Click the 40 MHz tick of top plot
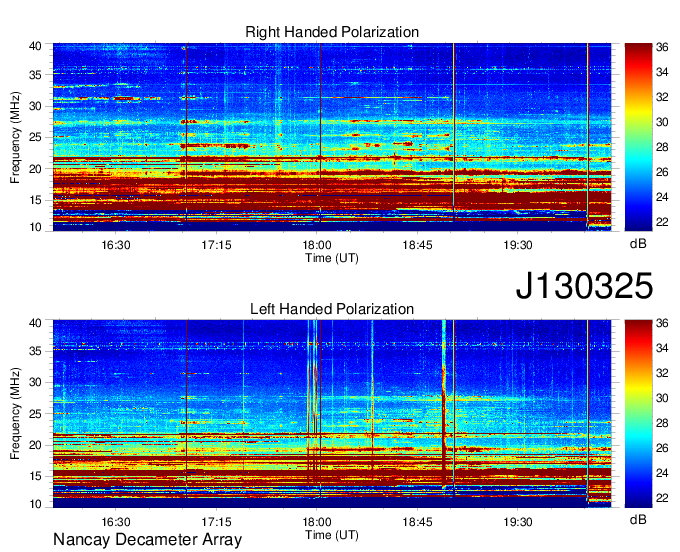680x552 pixels. click(x=35, y=46)
